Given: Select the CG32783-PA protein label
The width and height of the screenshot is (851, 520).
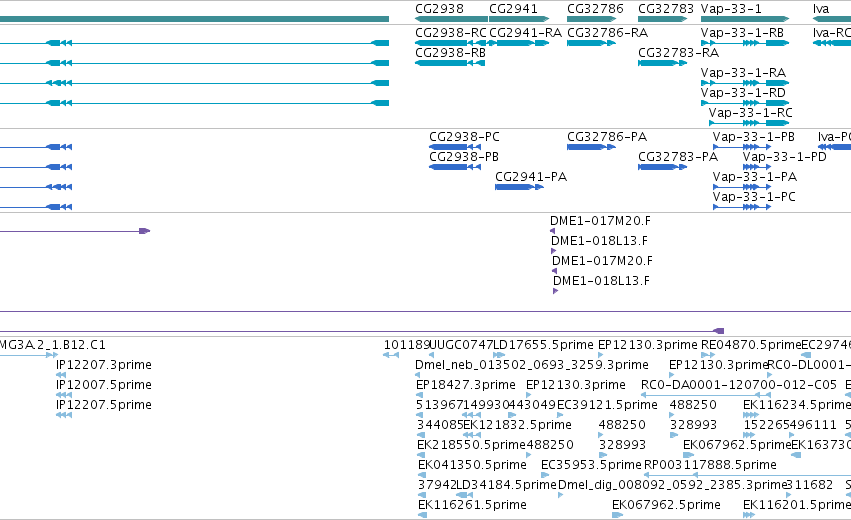Looking at the screenshot, I should tap(678, 157).
